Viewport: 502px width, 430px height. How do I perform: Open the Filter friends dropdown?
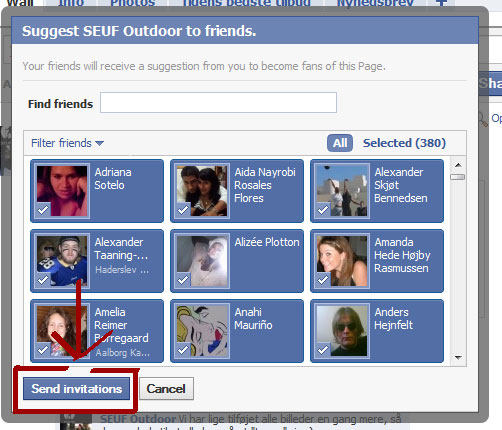(x=67, y=143)
